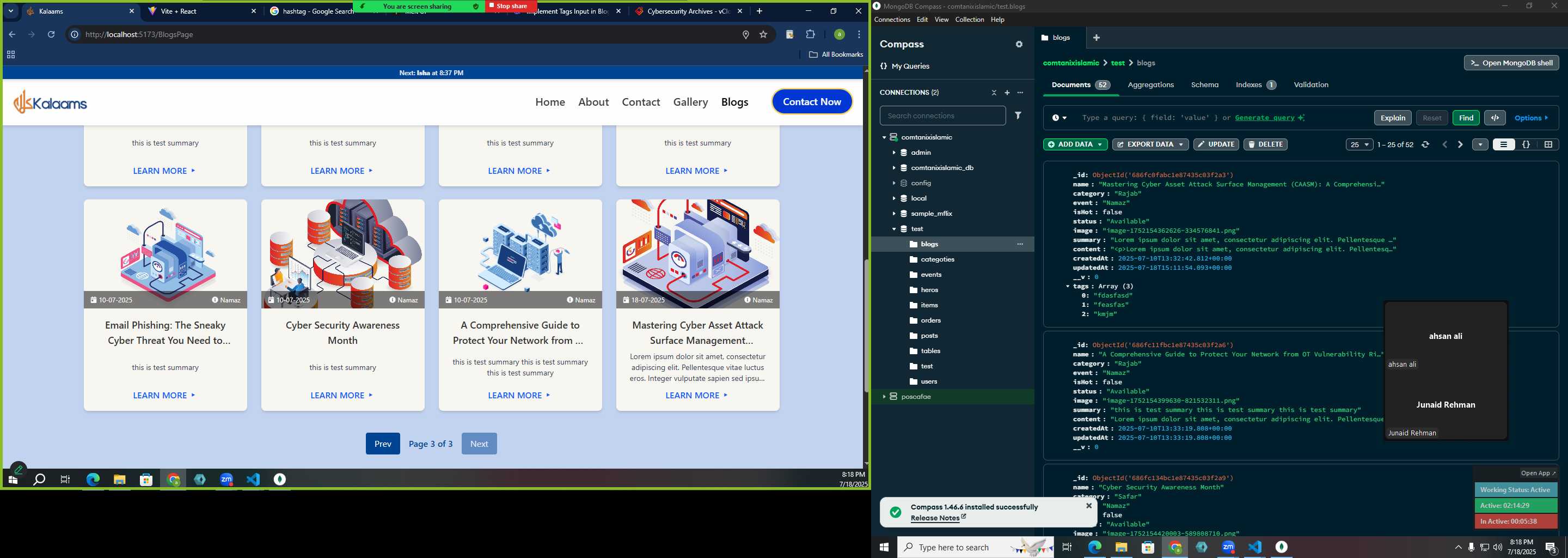The width and height of the screenshot is (1568, 558).
Task: Open the Indexes tab
Action: pyautogui.click(x=1255, y=84)
